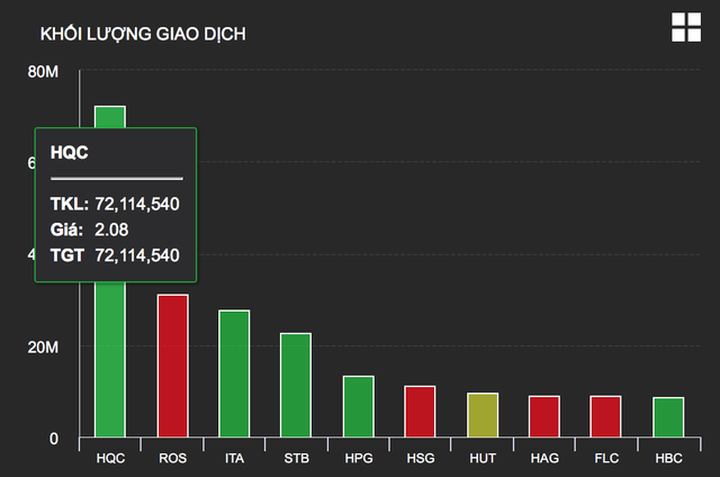This screenshot has height=477, width=720.
Task: Click the ROS ticker label
Action: (172, 459)
